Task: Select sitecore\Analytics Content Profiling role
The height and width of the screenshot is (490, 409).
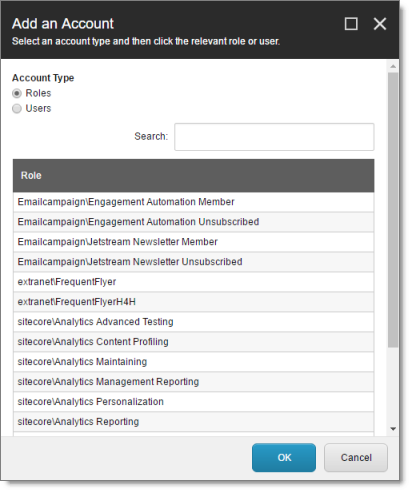Action: [193, 342]
